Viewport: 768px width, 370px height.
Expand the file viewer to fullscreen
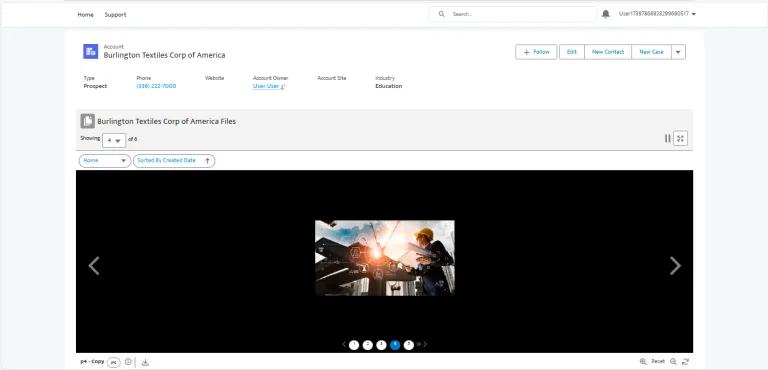coord(680,139)
